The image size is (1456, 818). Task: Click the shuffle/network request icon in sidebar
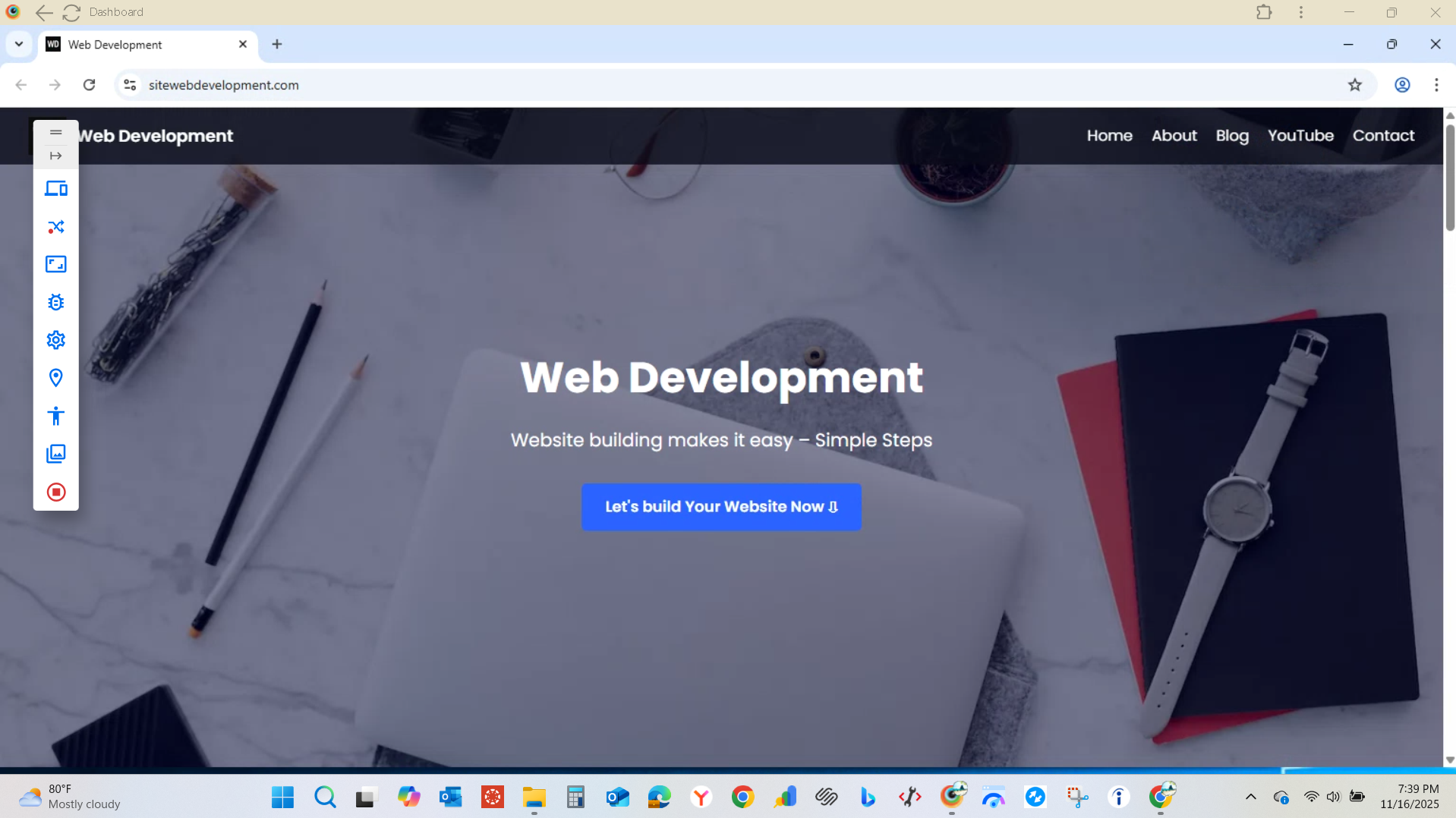click(55, 226)
